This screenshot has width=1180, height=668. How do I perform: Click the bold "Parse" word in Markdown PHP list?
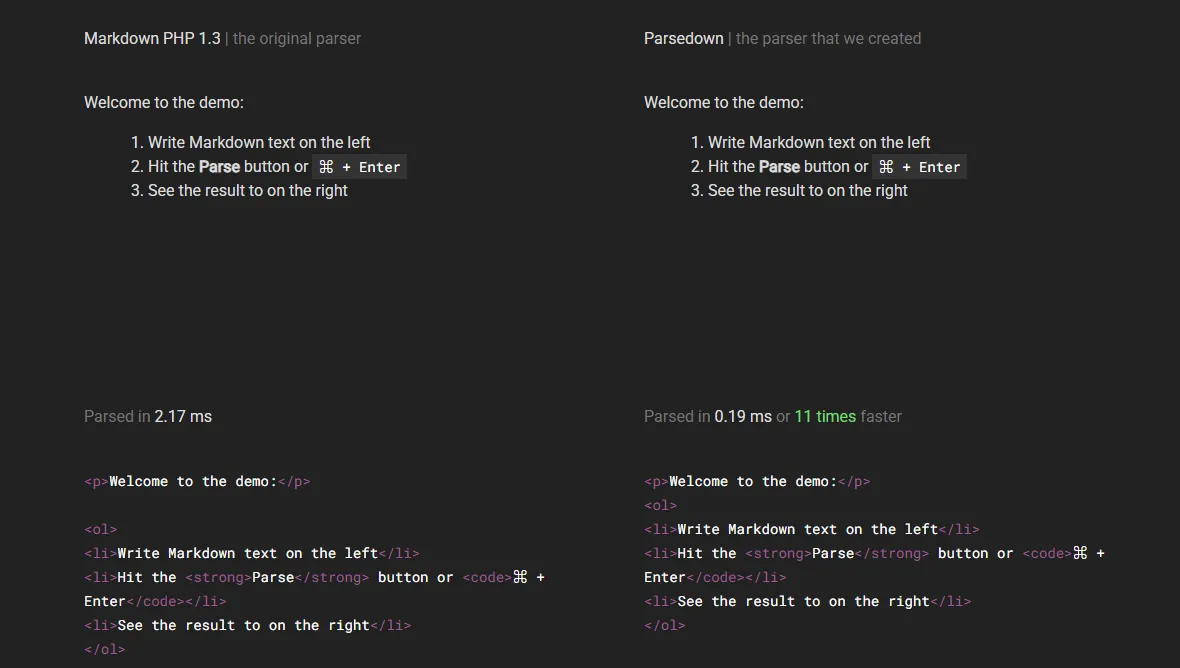[219, 167]
